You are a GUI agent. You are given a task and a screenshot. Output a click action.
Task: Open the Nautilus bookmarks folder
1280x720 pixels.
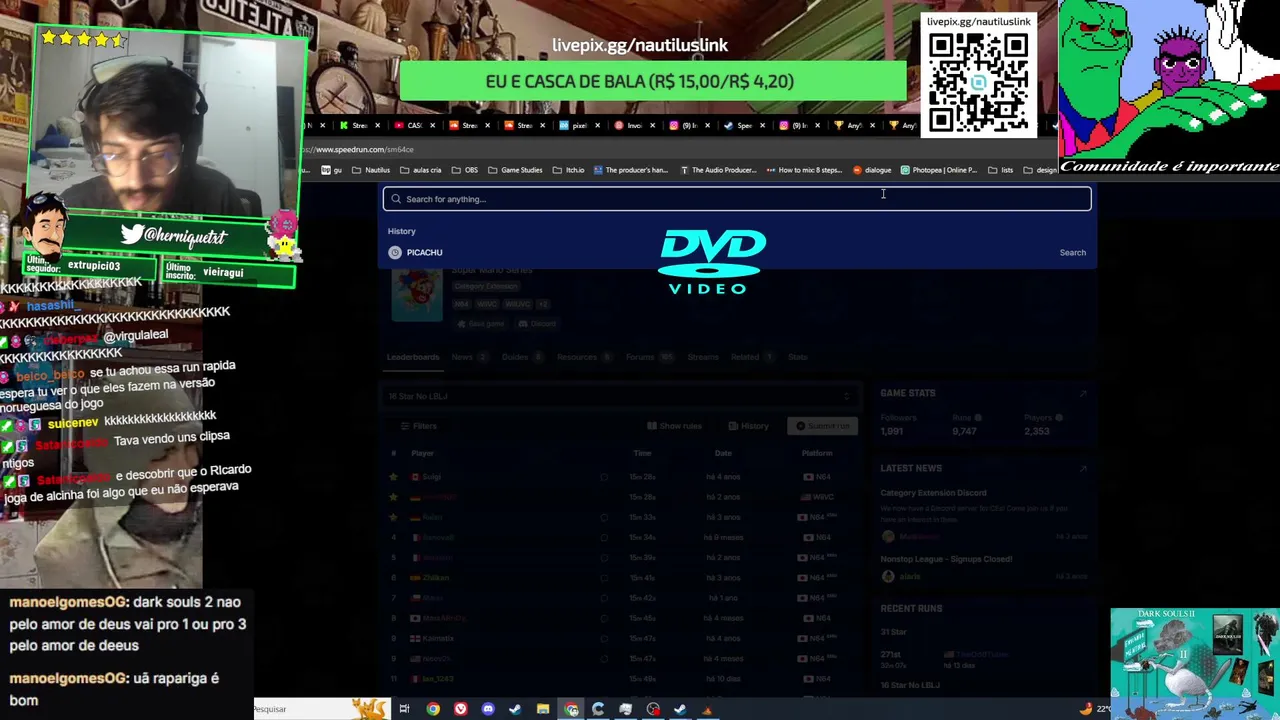tap(372, 170)
